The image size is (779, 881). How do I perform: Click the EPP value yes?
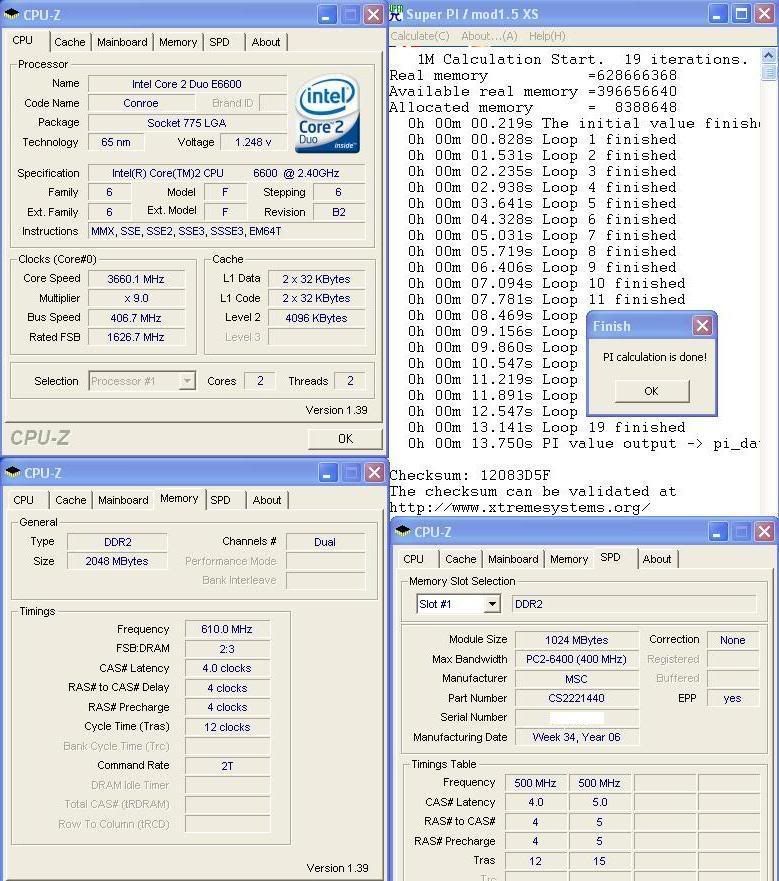coord(732,698)
